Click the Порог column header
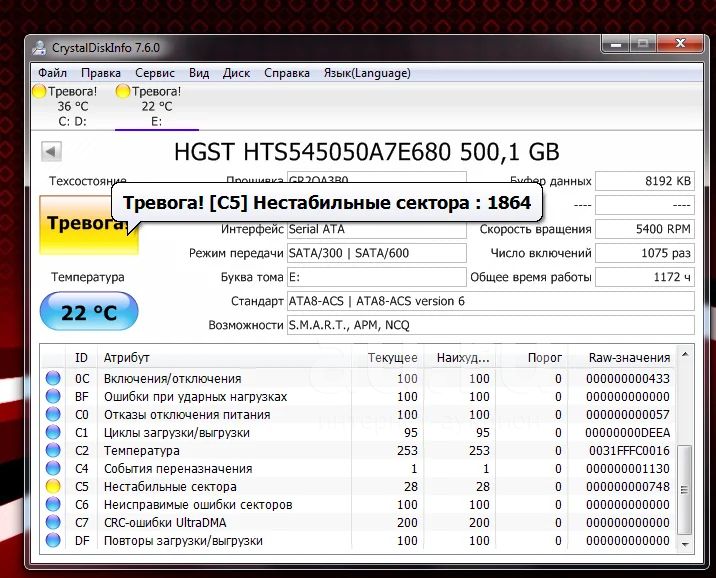This screenshot has height=578, width=716. [x=531, y=357]
